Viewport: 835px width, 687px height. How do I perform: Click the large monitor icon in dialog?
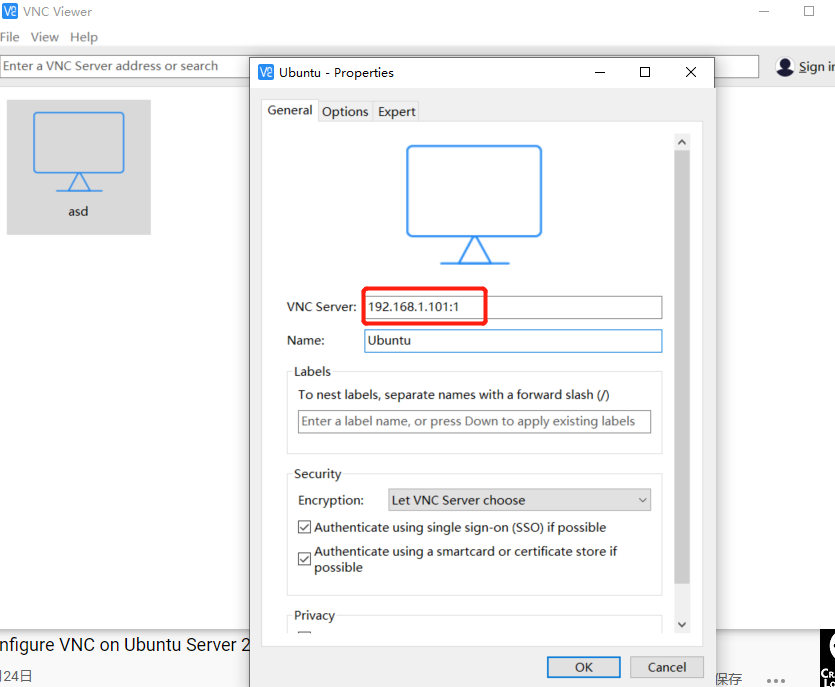[x=474, y=205]
